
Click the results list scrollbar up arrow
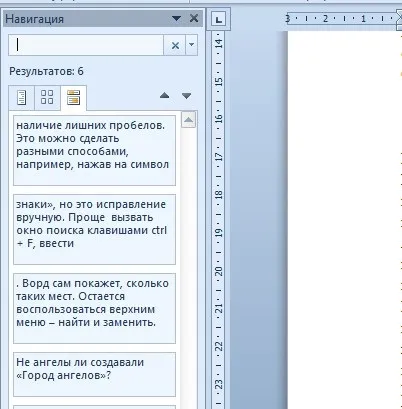189,120
